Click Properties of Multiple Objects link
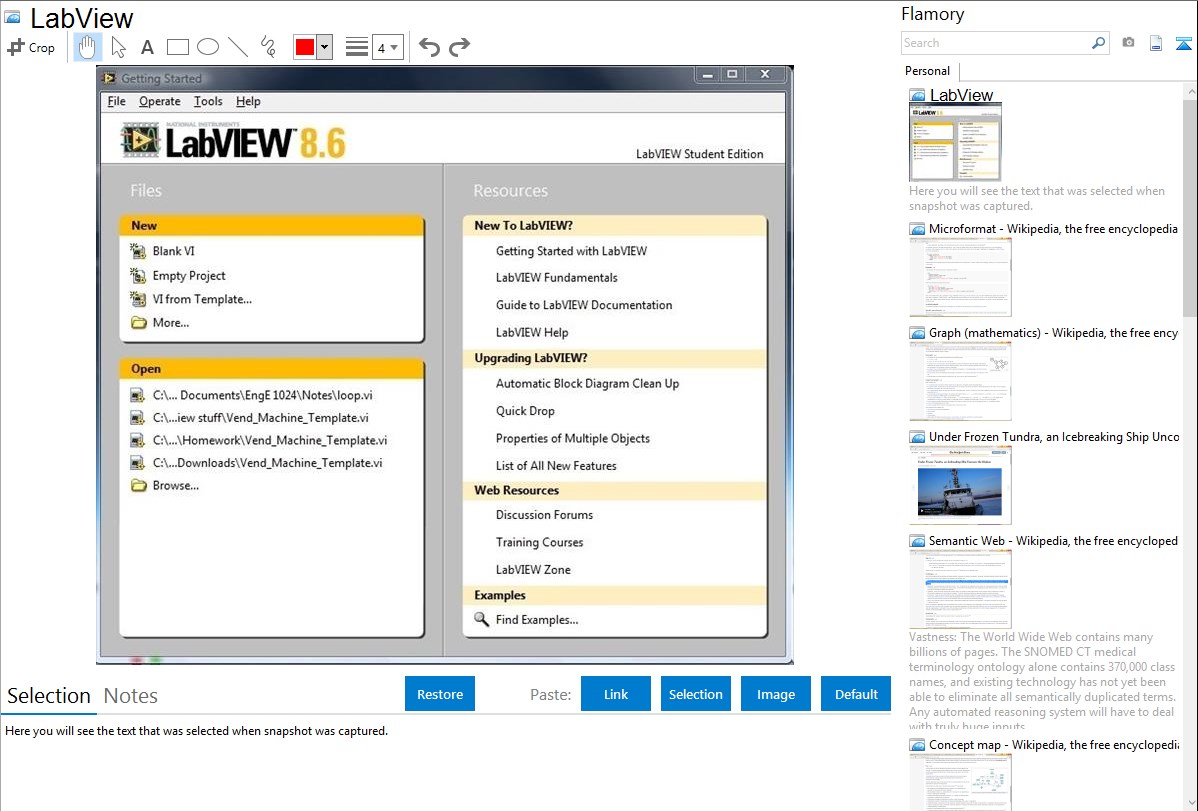 (573, 439)
